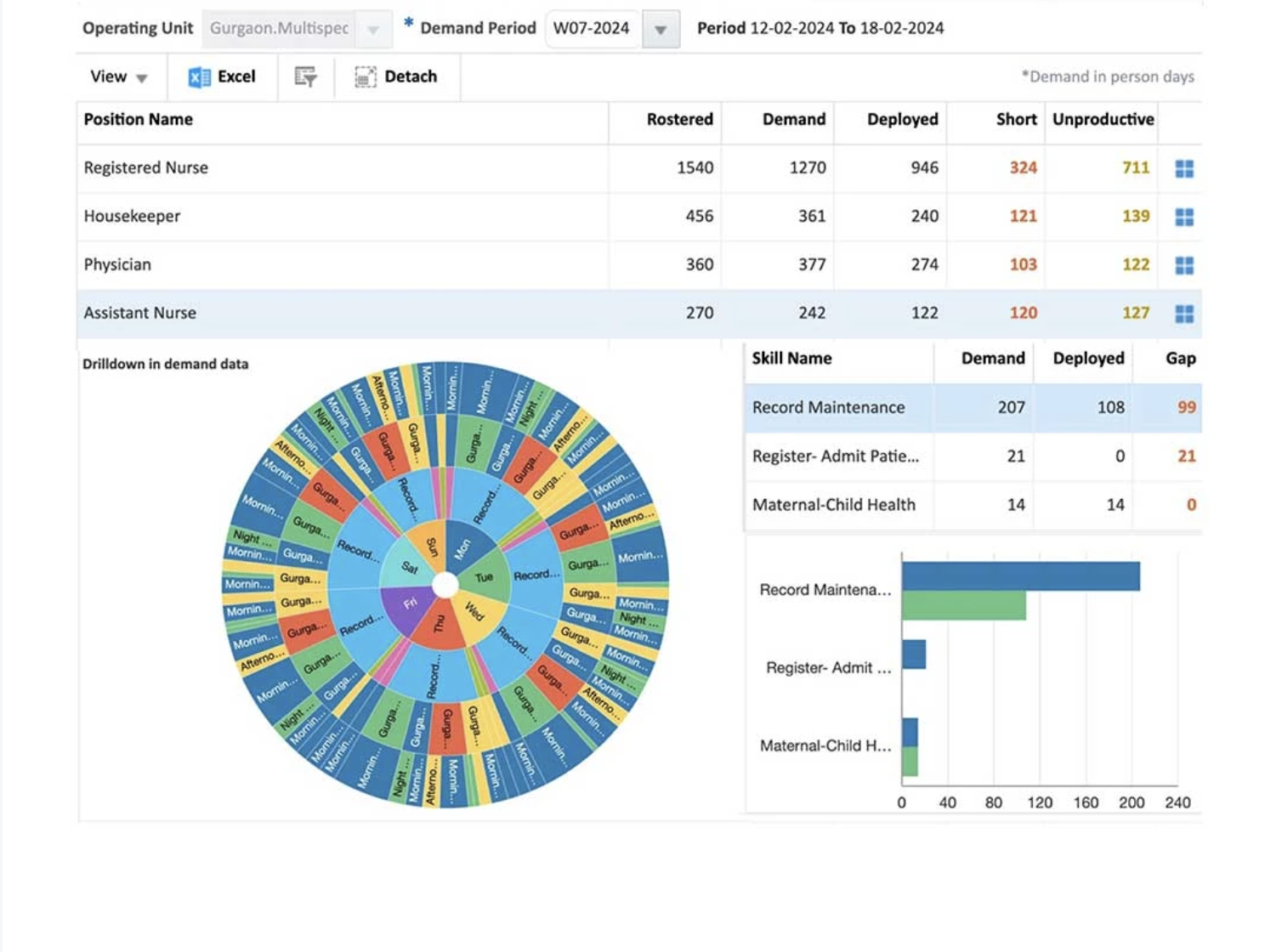
Task: Click blue demand bar for Maternal-Child Health
Action: coord(910,733)
